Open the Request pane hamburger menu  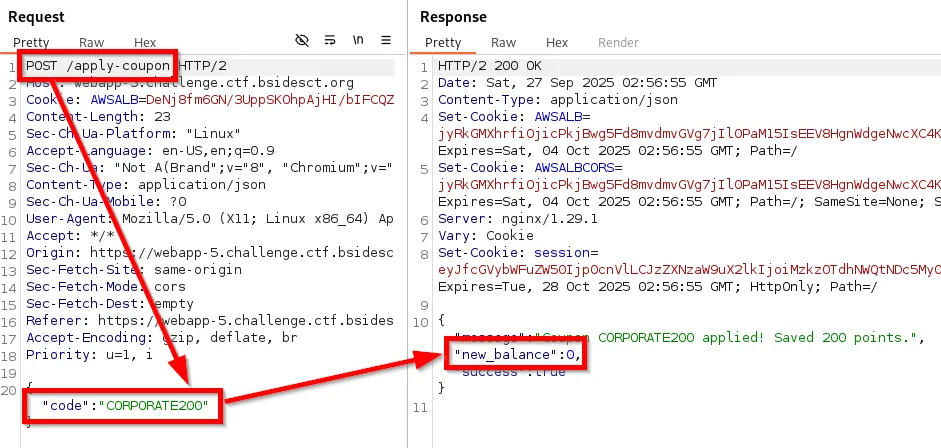click(385, 41)
